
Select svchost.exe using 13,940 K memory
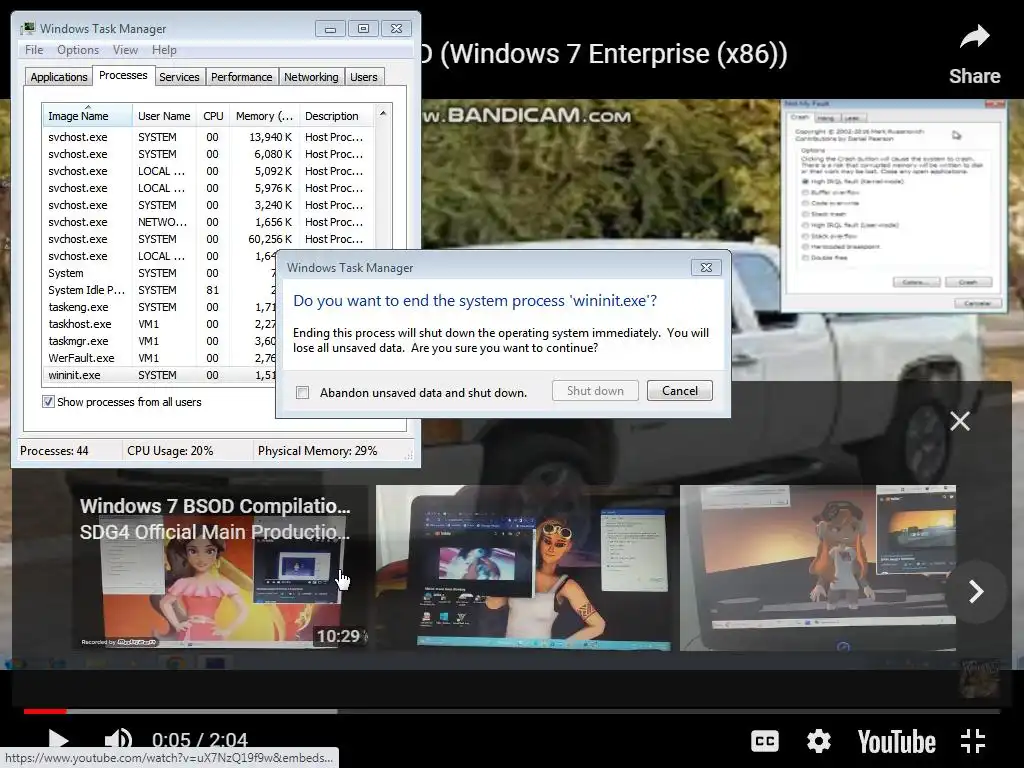209,137
